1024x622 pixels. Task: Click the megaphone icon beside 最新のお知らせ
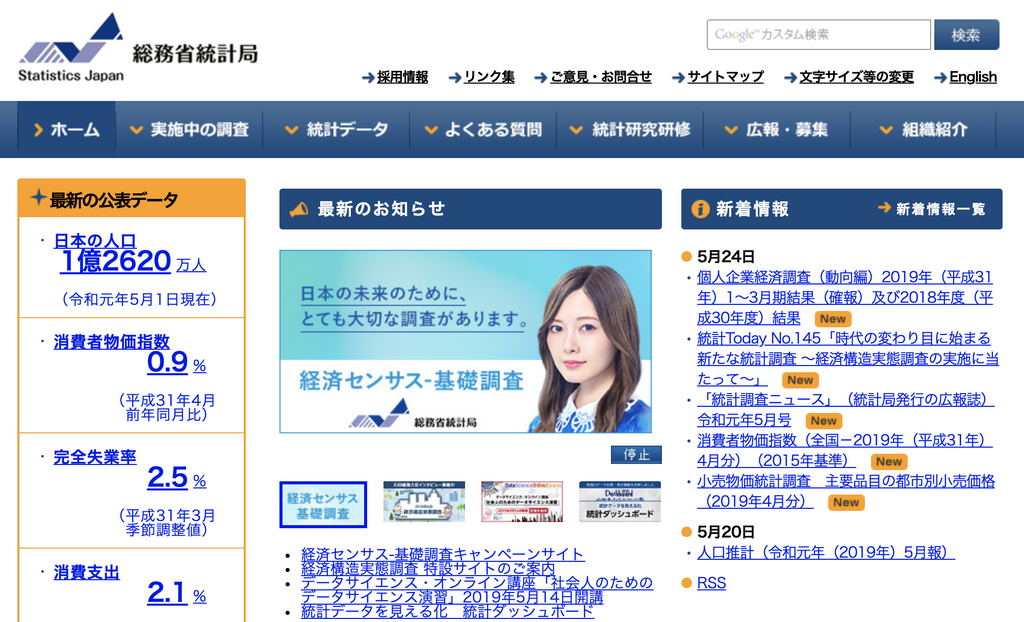click(x=298, y=209)
